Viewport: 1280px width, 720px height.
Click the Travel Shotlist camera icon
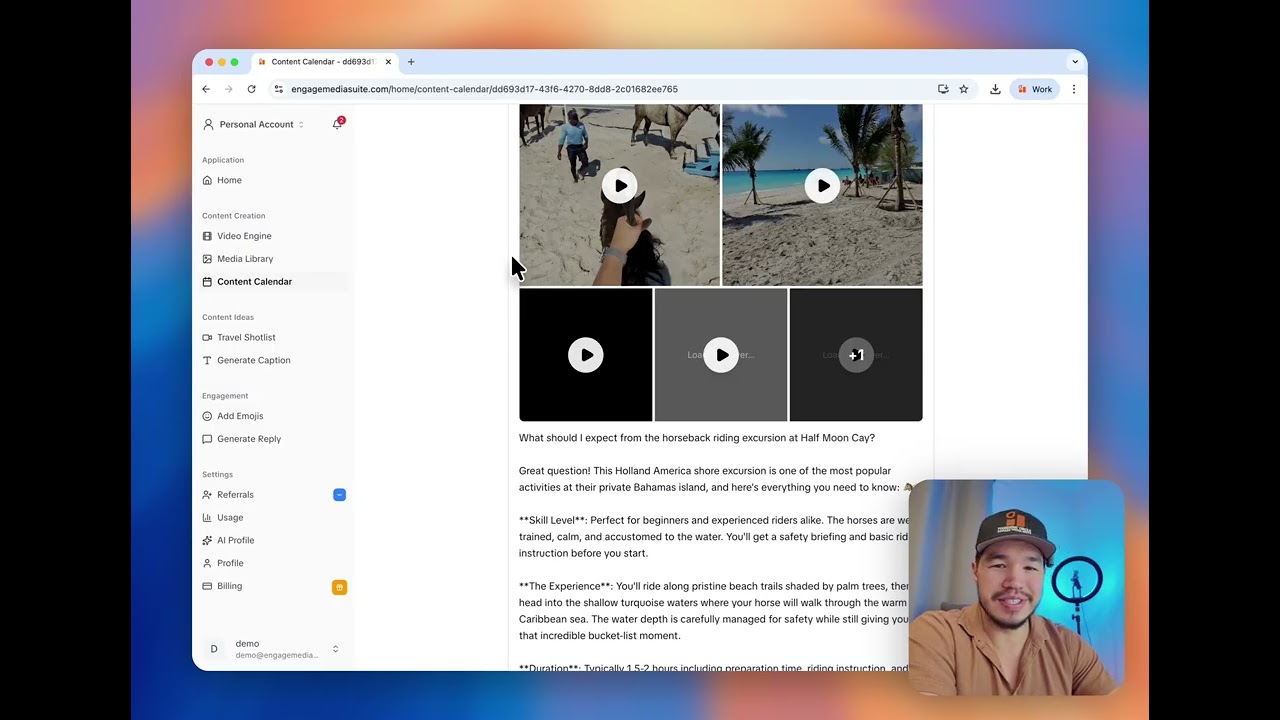(207, 338)
